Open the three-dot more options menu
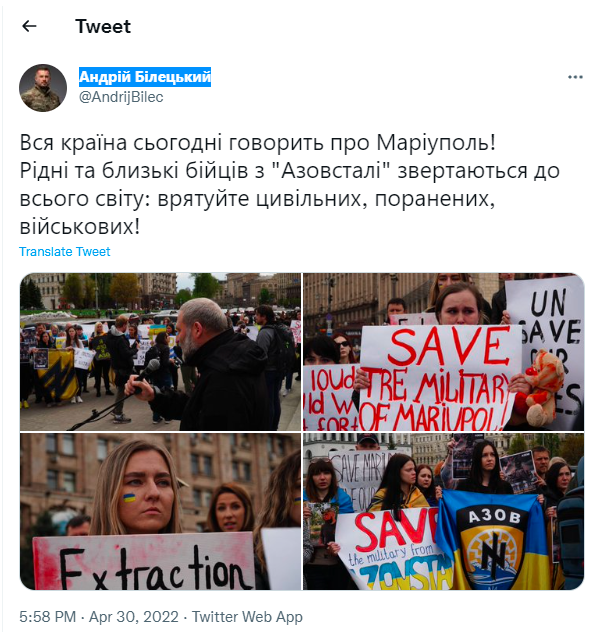600x632 pixels. point(575,77)
